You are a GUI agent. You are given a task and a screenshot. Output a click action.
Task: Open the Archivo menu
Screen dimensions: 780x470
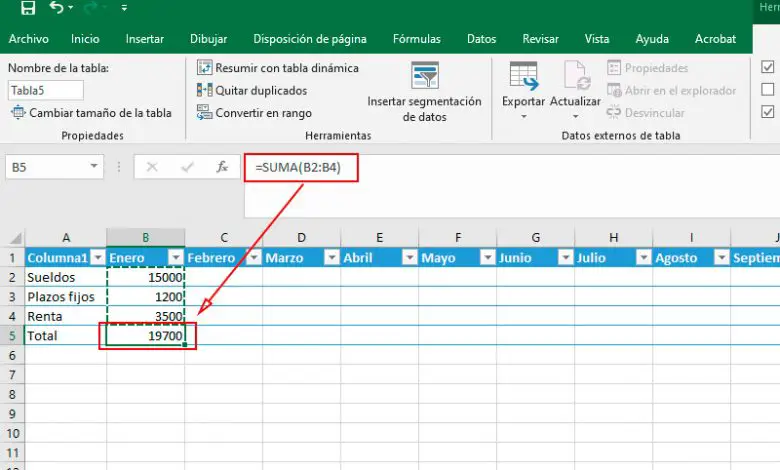29,39
